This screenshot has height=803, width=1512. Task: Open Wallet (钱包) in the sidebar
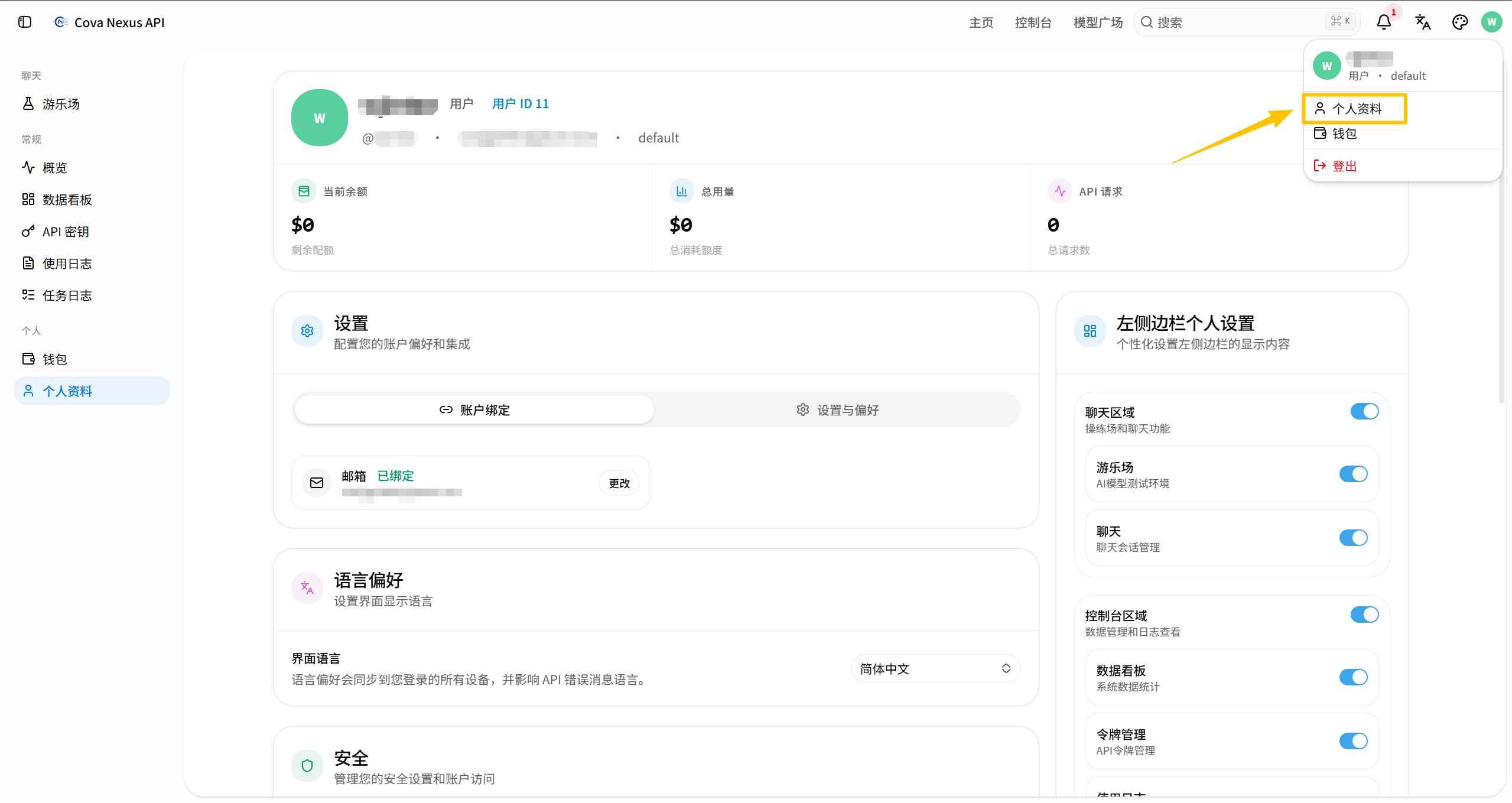(92, 359)
